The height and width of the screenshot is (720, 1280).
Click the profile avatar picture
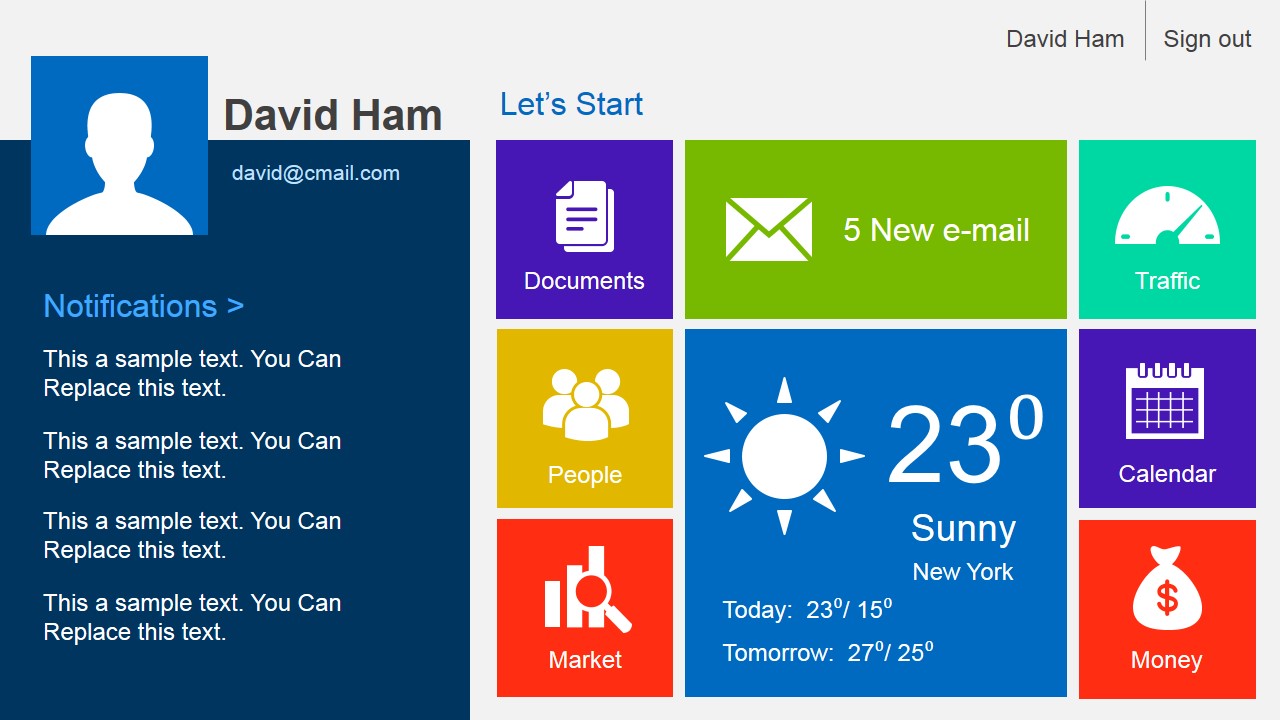pos(120,146)
